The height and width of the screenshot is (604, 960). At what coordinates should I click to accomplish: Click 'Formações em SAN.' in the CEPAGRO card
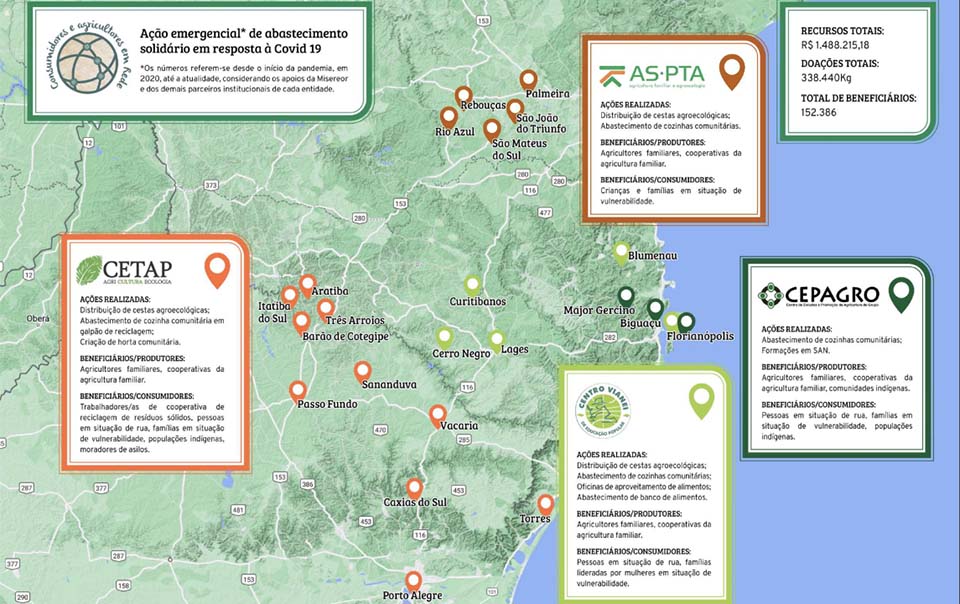(795, 351)
